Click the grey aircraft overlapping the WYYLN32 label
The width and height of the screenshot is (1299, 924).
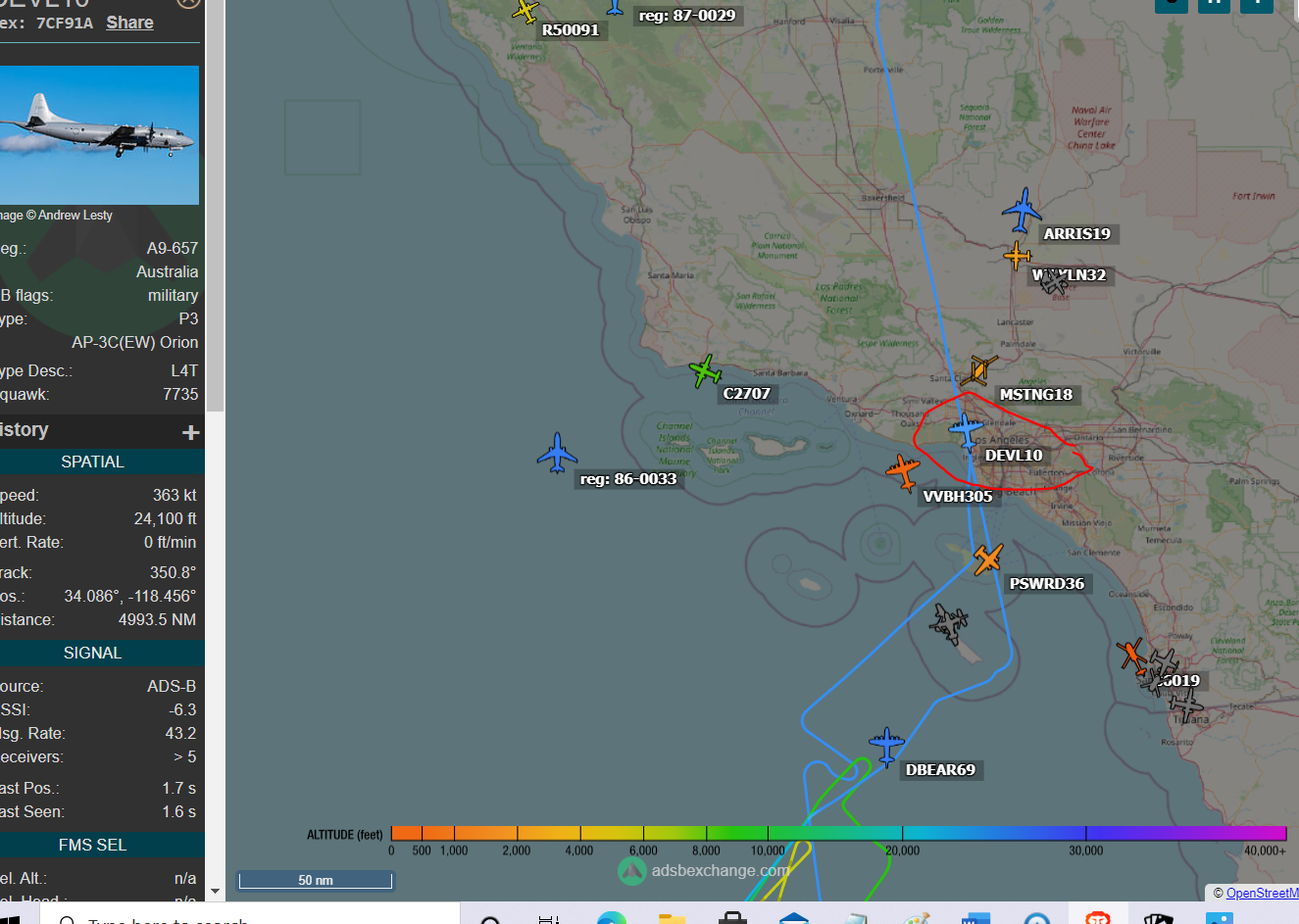coord(1053,280)
